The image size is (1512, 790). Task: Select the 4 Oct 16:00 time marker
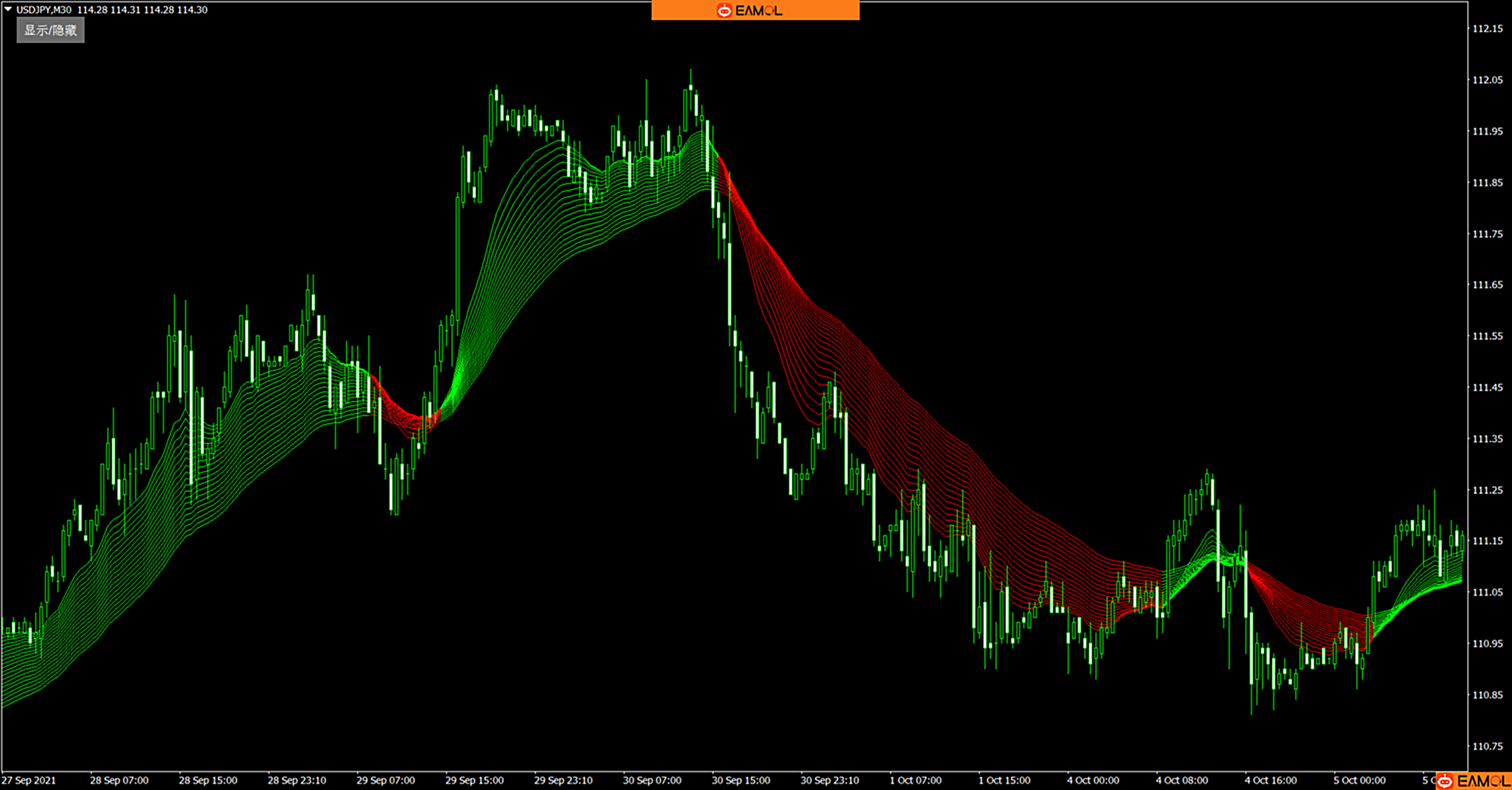pos(1270,780)
